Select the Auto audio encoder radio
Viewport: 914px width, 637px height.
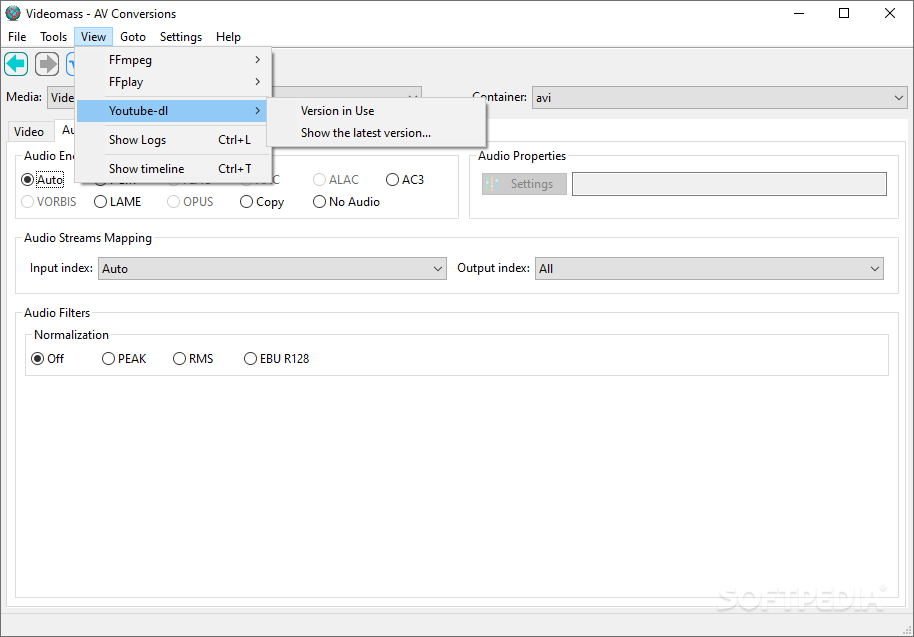point(43,180)
